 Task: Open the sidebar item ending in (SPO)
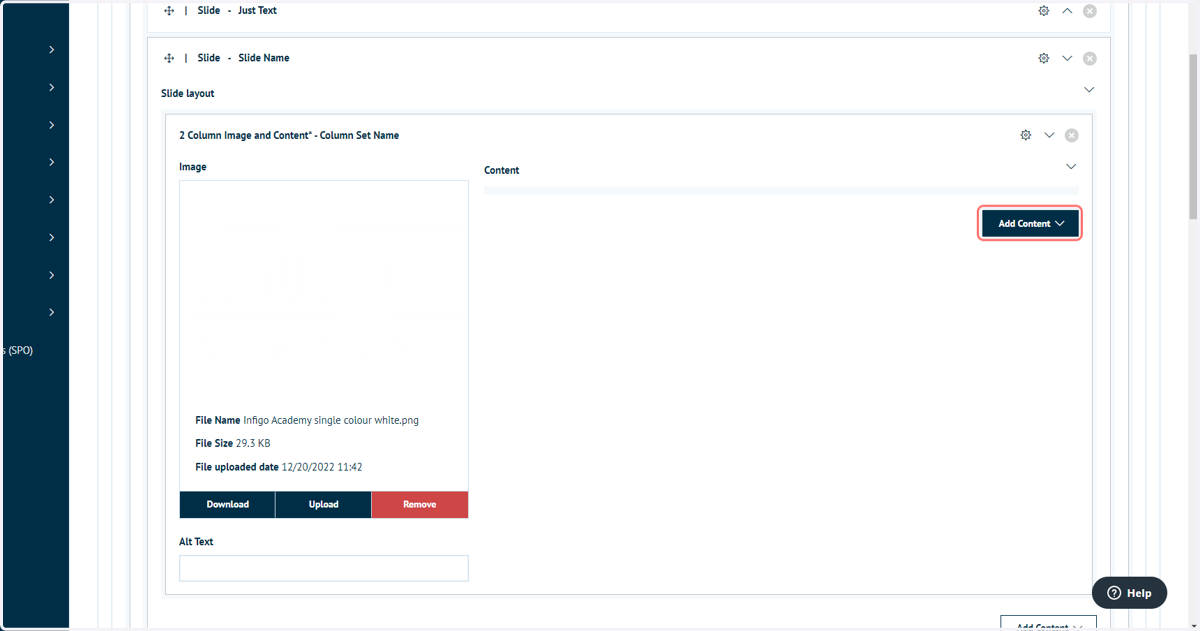[18, 351]
